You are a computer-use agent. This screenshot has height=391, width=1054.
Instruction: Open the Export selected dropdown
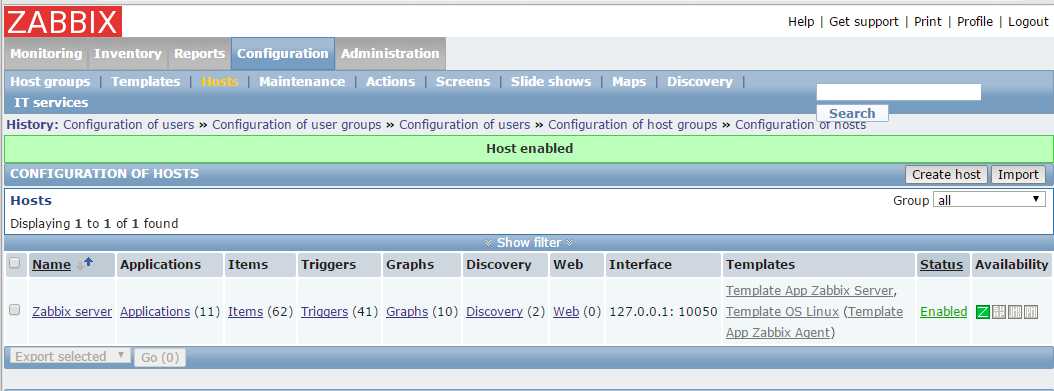pos(70,356)
